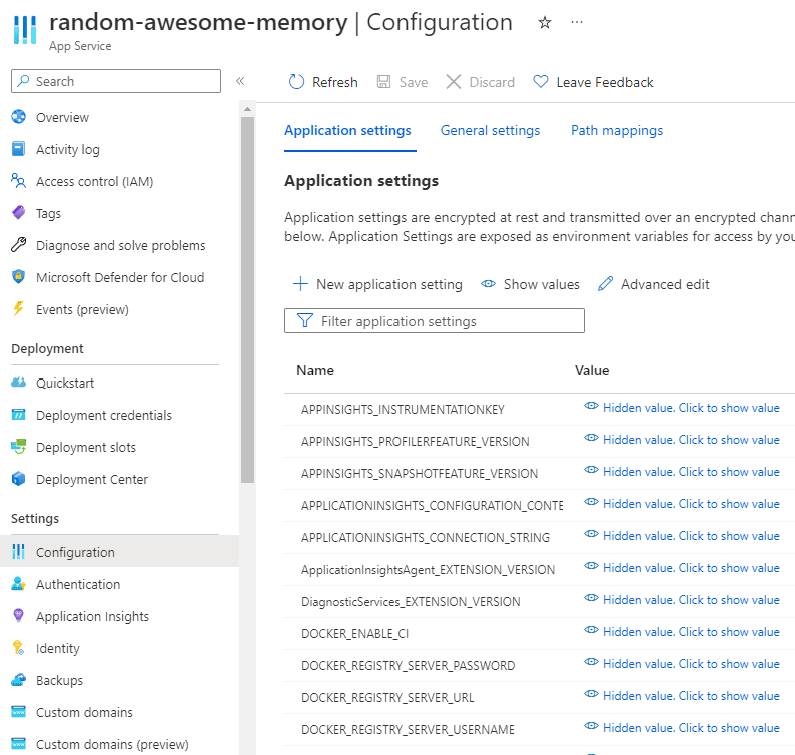Click the Quickstart cloud icon
The image size is (795, 755).
pyautogui.click(x=19, y=382)
